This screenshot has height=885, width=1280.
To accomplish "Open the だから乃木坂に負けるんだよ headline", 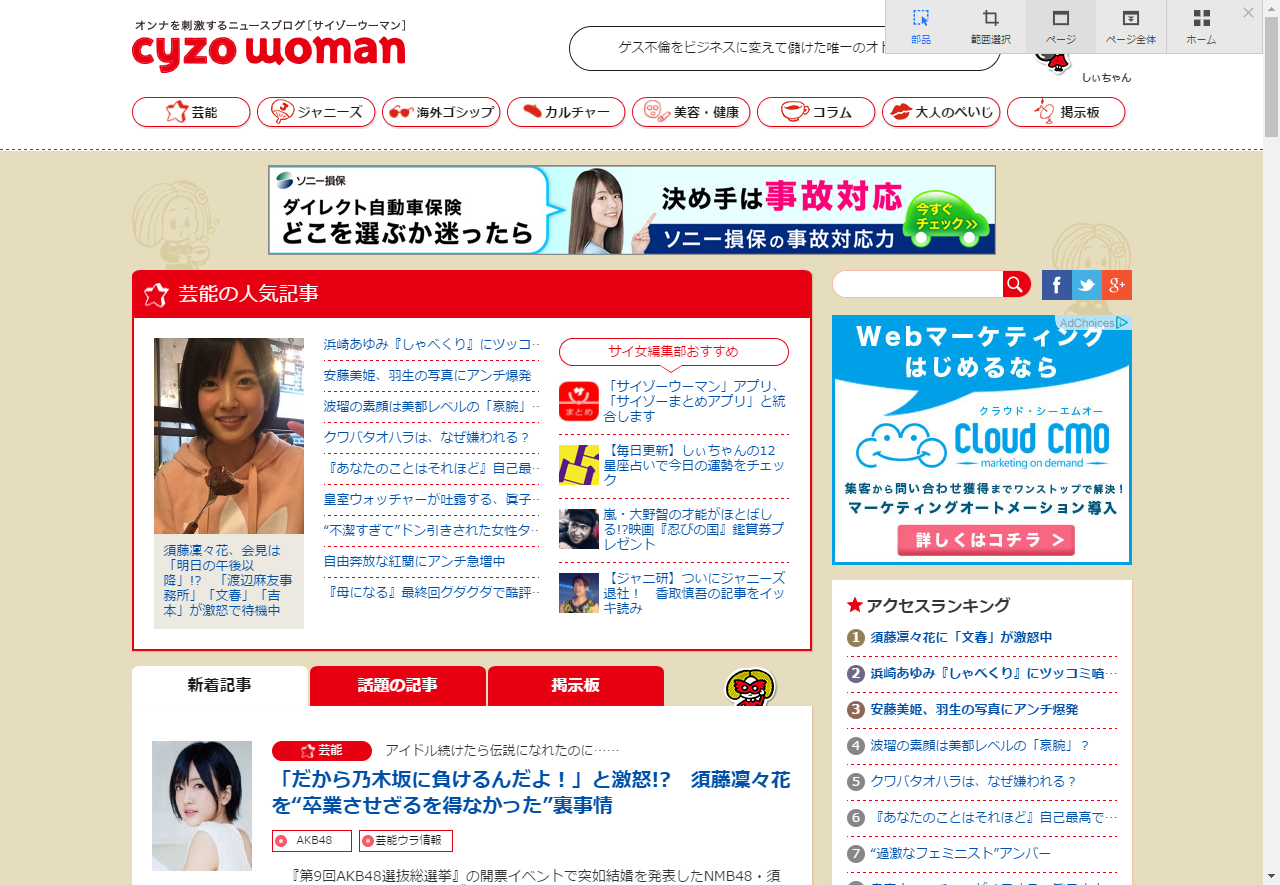I will 531,792.
